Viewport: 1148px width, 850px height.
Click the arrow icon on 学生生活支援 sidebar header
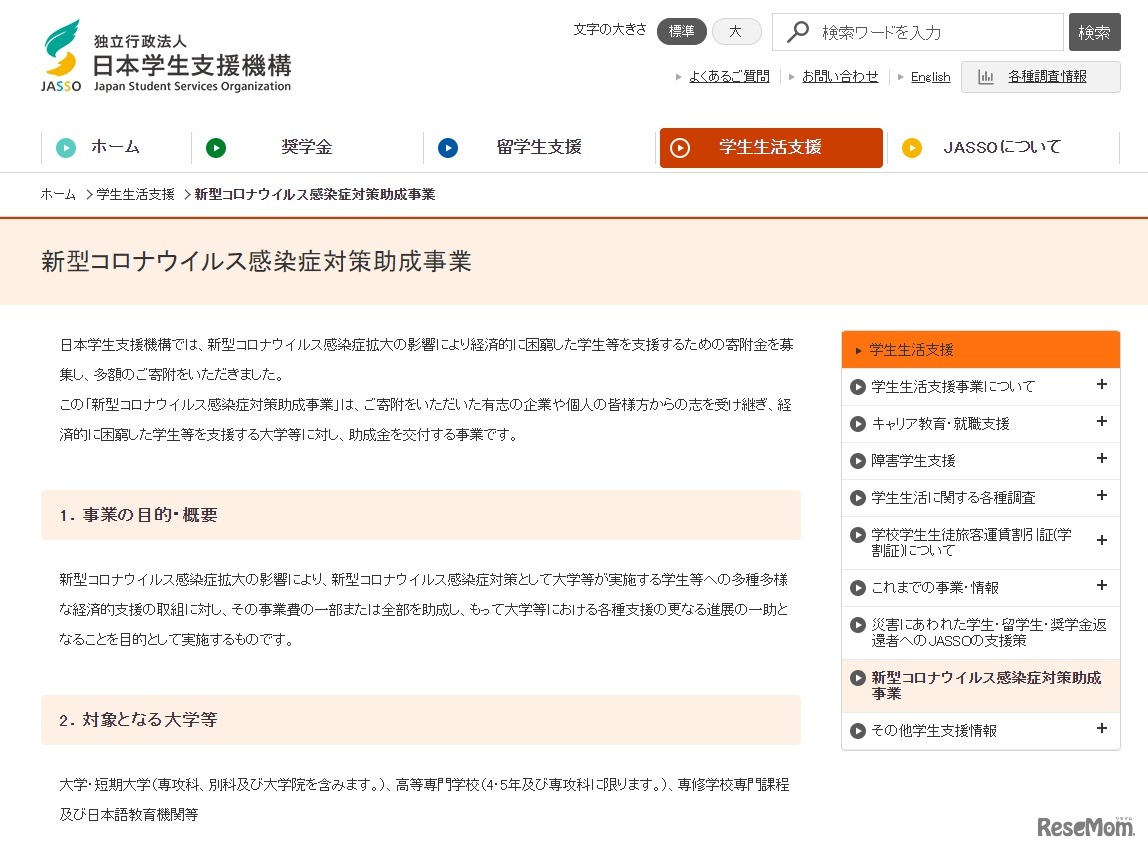[857, 349]
